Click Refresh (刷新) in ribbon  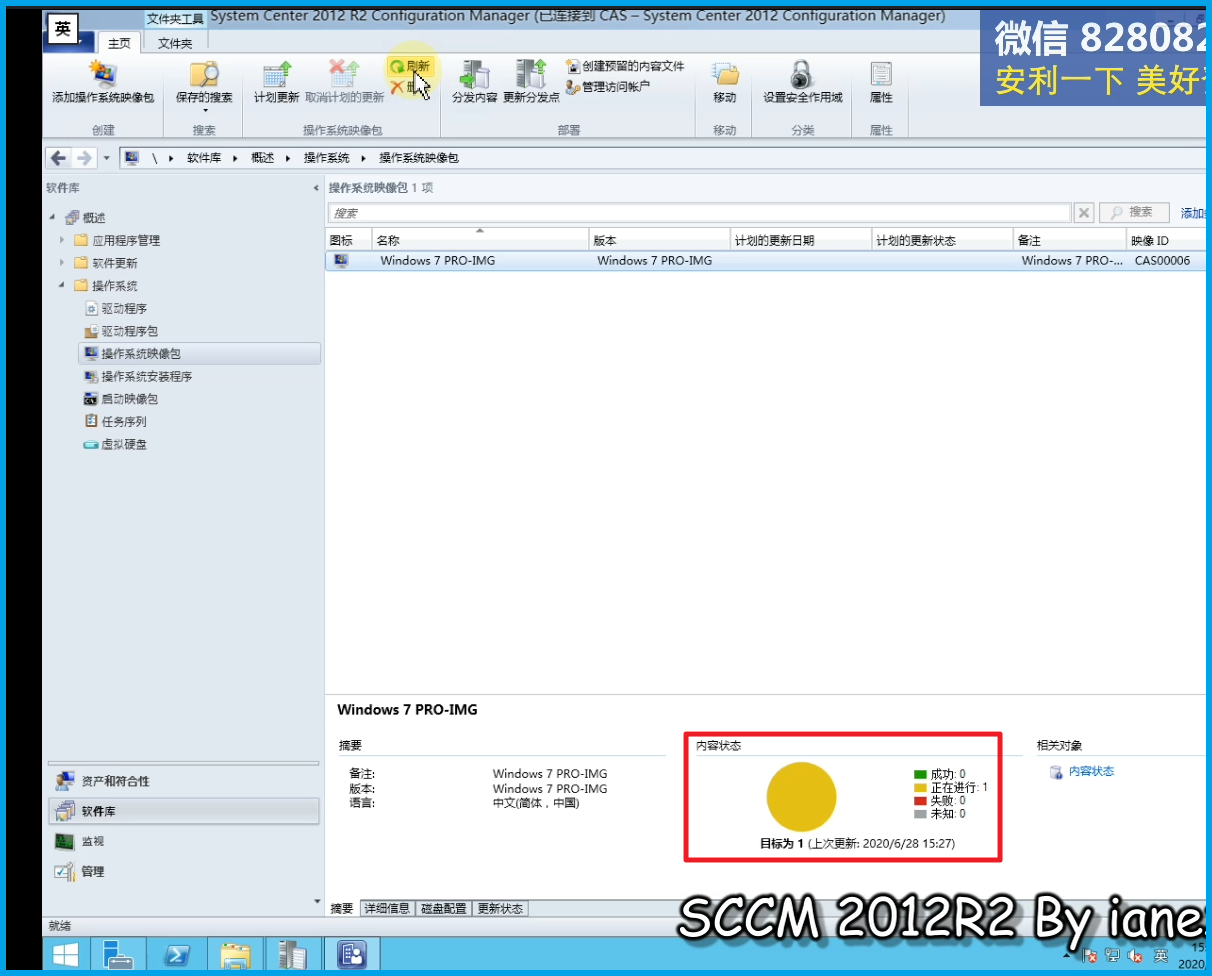pos(410,65)
